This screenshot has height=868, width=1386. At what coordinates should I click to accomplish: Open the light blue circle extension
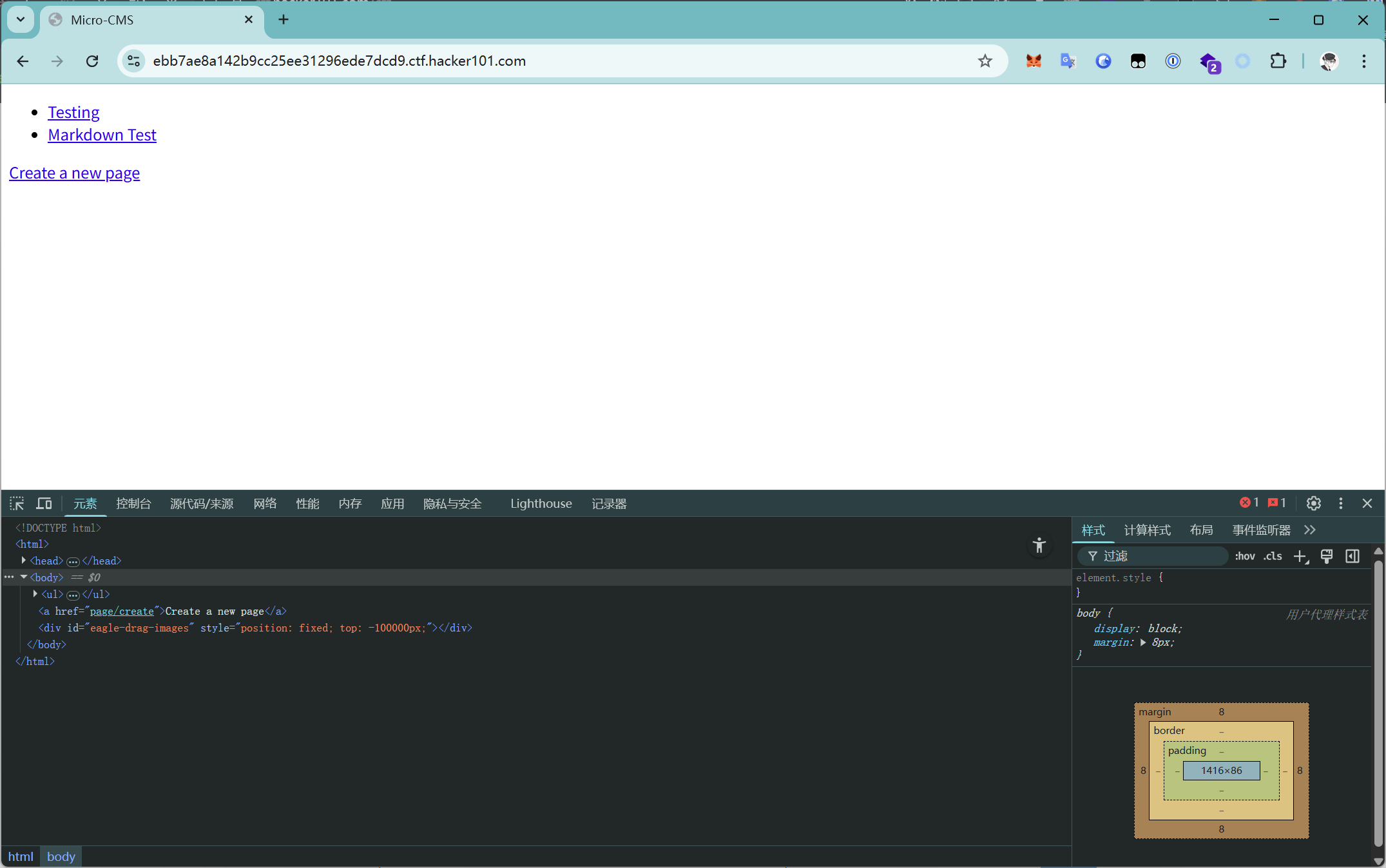(x=1243, y=61)
